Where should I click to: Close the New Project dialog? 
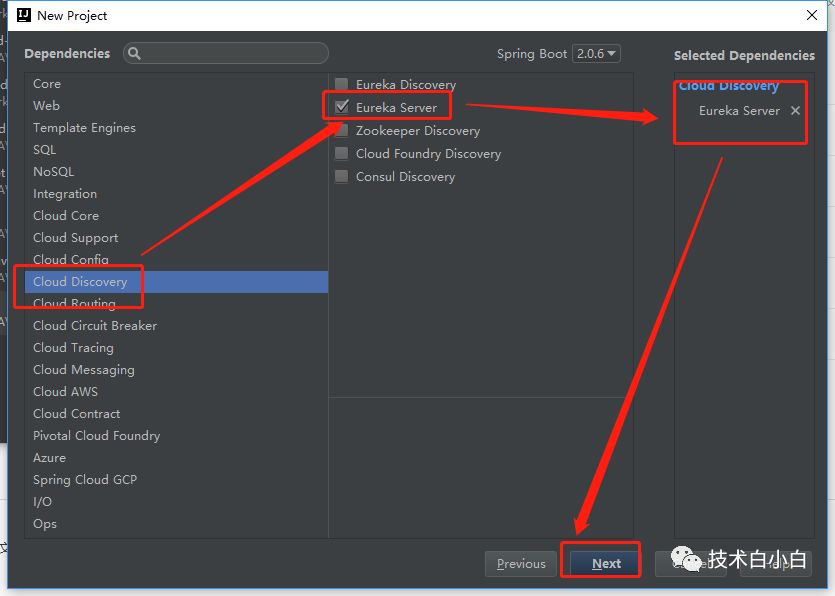812,15
